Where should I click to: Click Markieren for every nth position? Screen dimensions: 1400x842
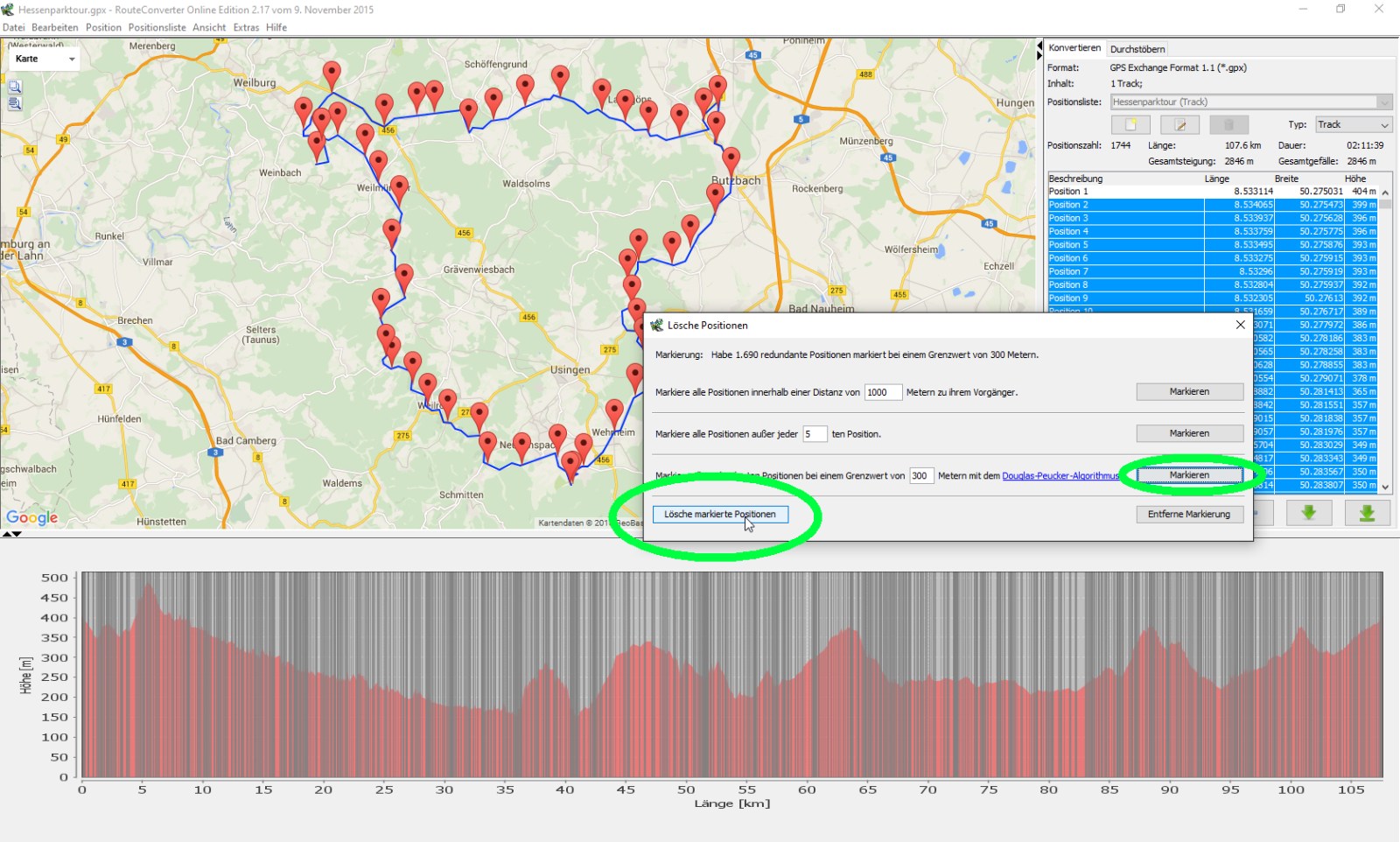click(1189, 433)
